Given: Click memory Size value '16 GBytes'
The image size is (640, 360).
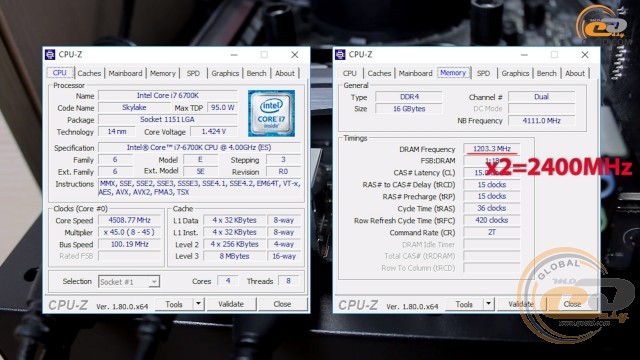Looking at the screenshot, I should [409, 109].
